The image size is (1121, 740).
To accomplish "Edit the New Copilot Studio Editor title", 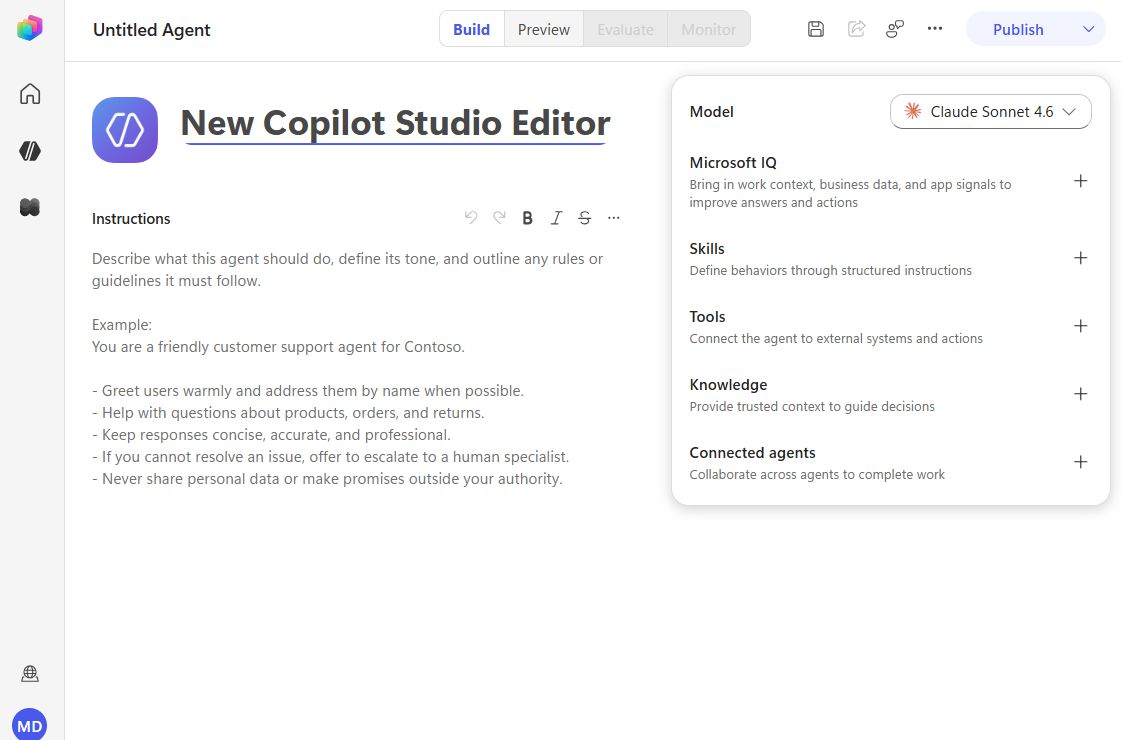I will pos(395,123).
